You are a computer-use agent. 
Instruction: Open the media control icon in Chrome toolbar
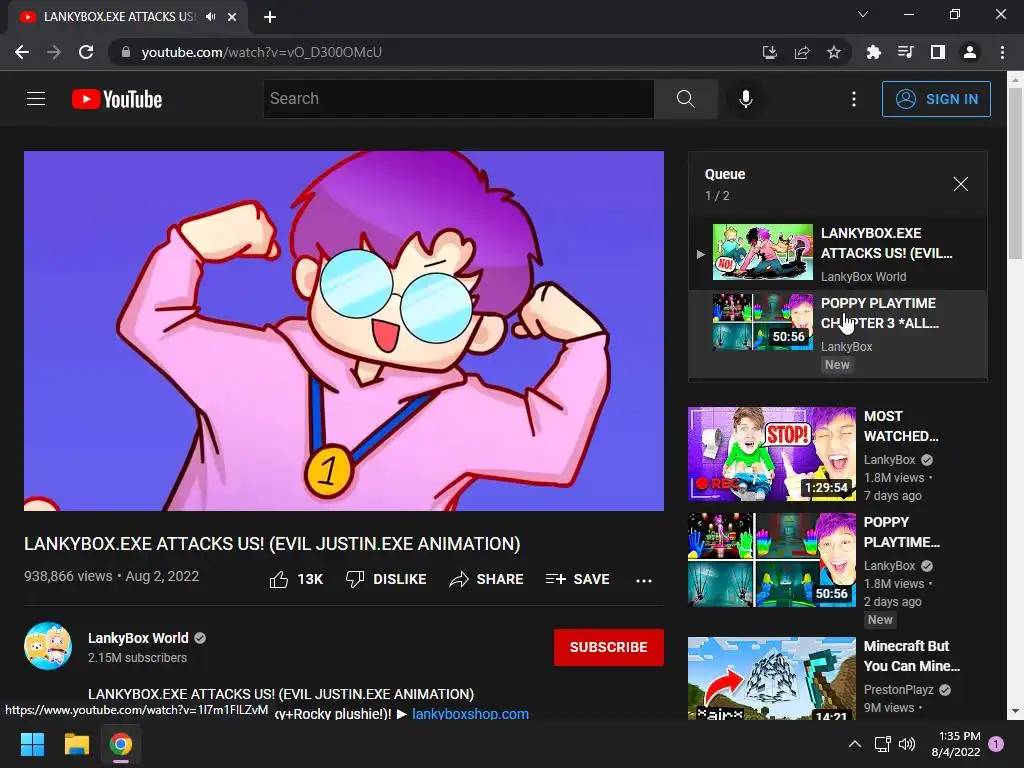coord(905,52)
